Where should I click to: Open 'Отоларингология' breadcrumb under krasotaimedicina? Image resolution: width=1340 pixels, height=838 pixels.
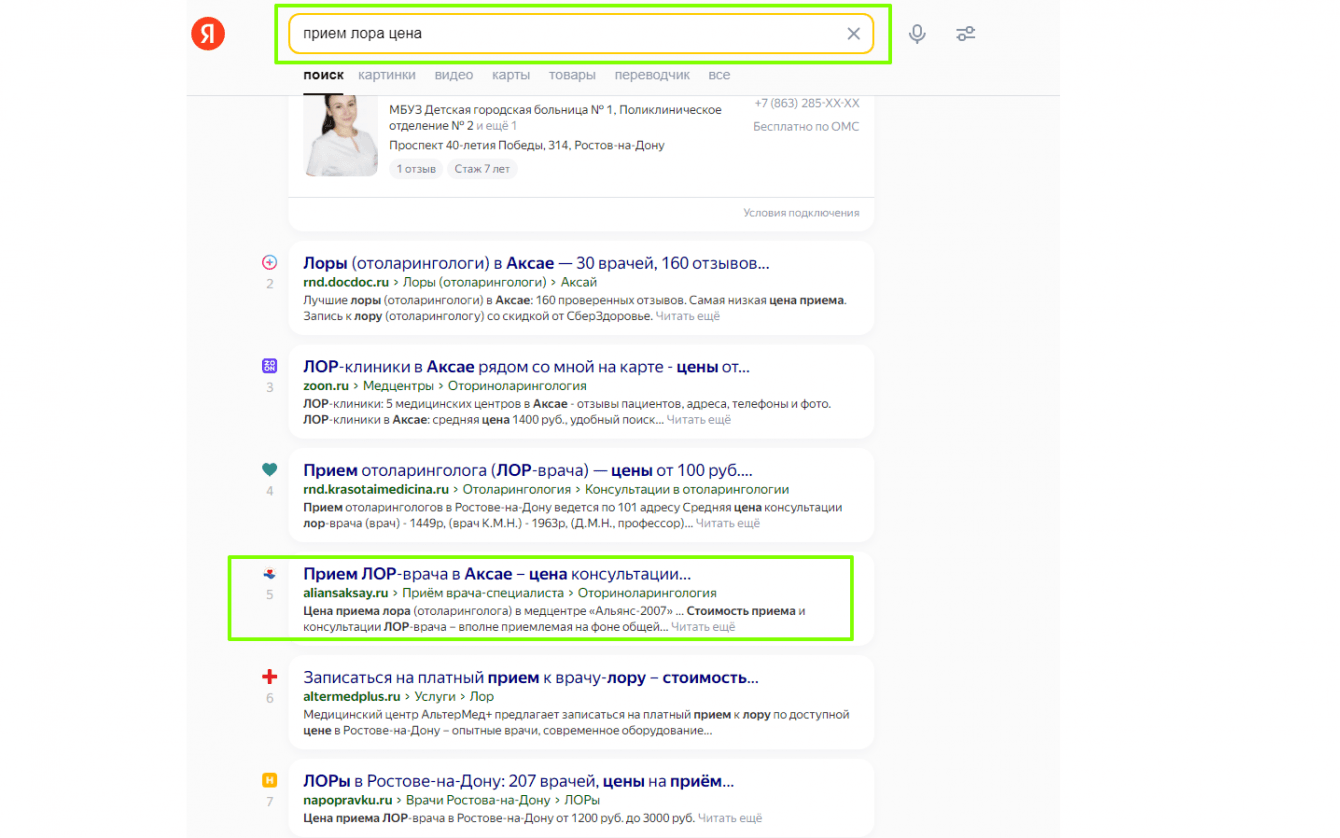coord(516,489)
